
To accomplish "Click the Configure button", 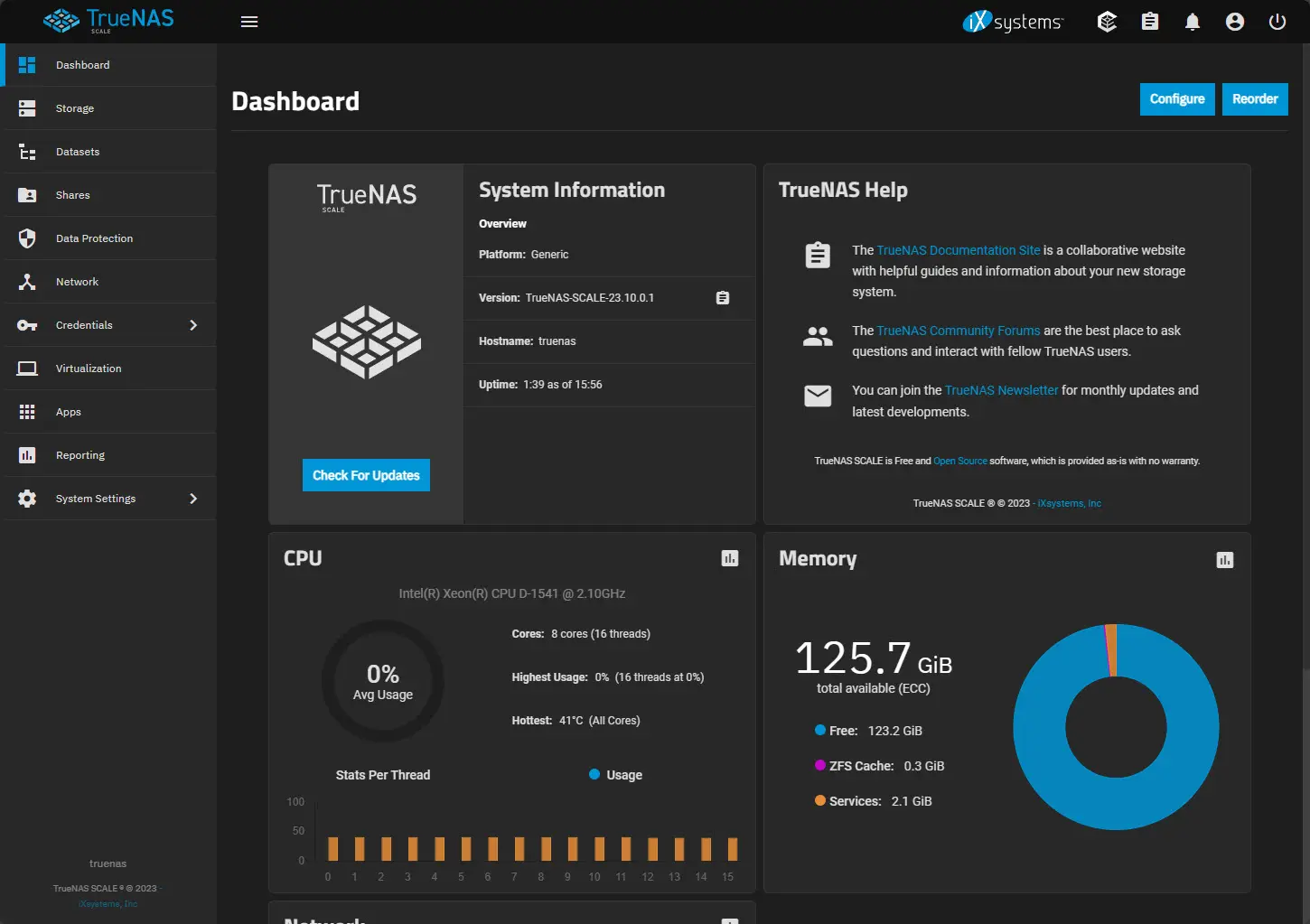I will (1177, 99).
